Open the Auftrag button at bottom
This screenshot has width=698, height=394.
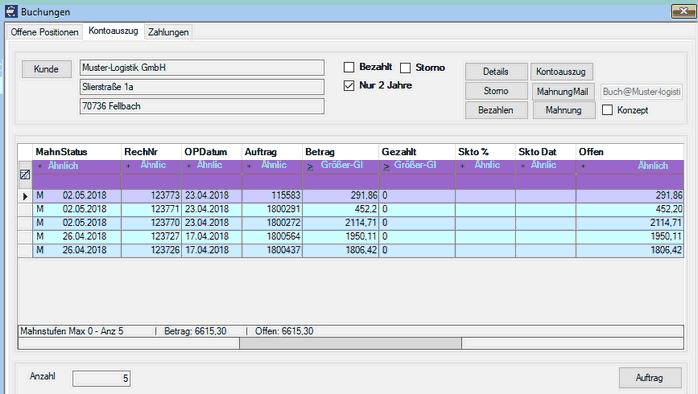click(x=649, y=378)
